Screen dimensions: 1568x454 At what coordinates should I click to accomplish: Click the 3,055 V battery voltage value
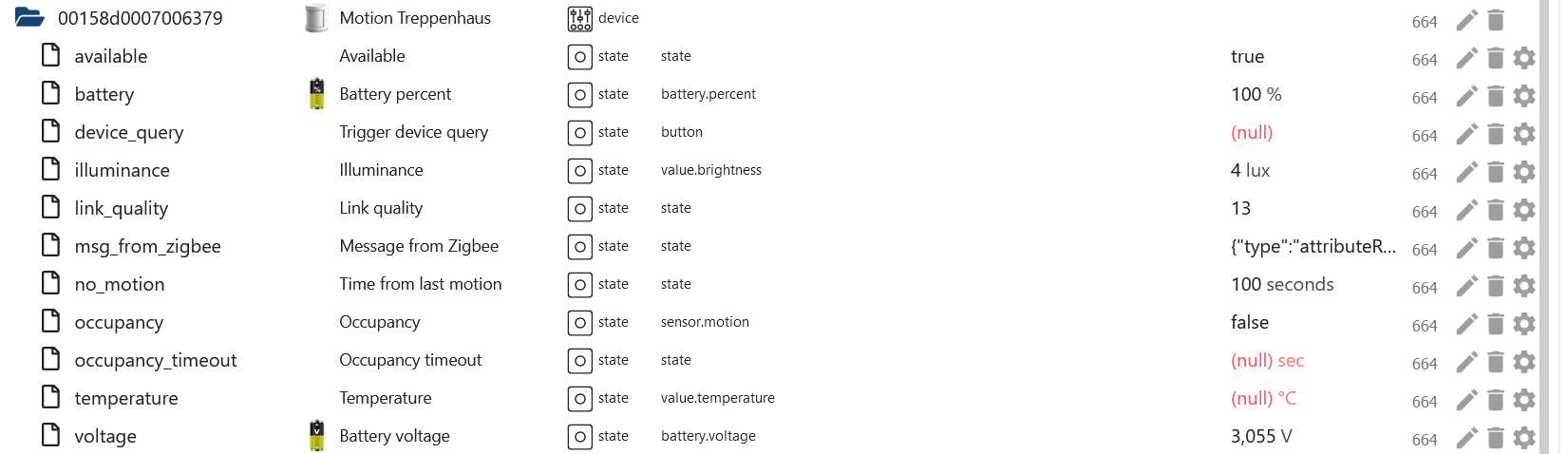pos(1260,436)
